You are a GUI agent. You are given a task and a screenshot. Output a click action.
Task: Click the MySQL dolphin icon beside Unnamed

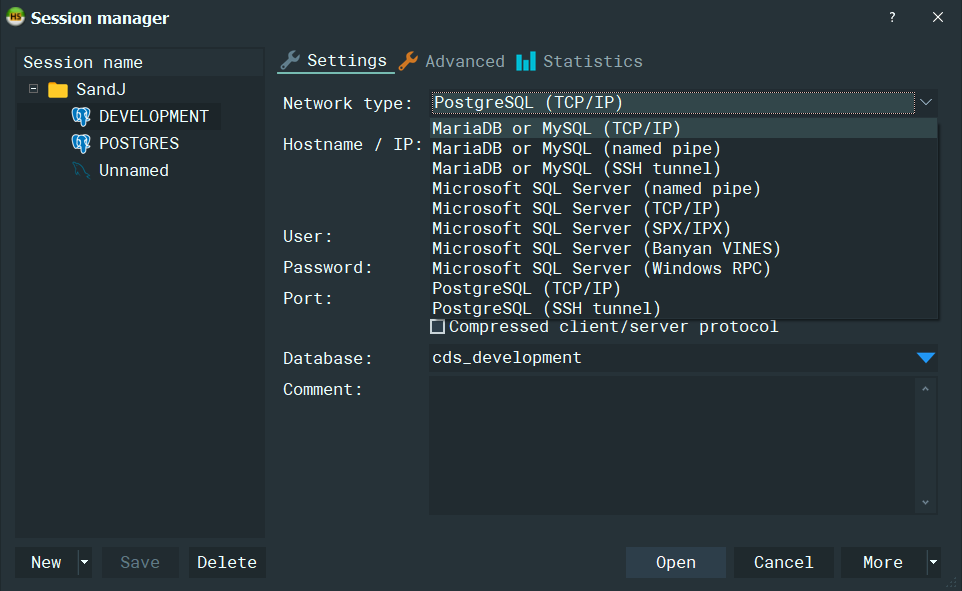tap(81, 170)
